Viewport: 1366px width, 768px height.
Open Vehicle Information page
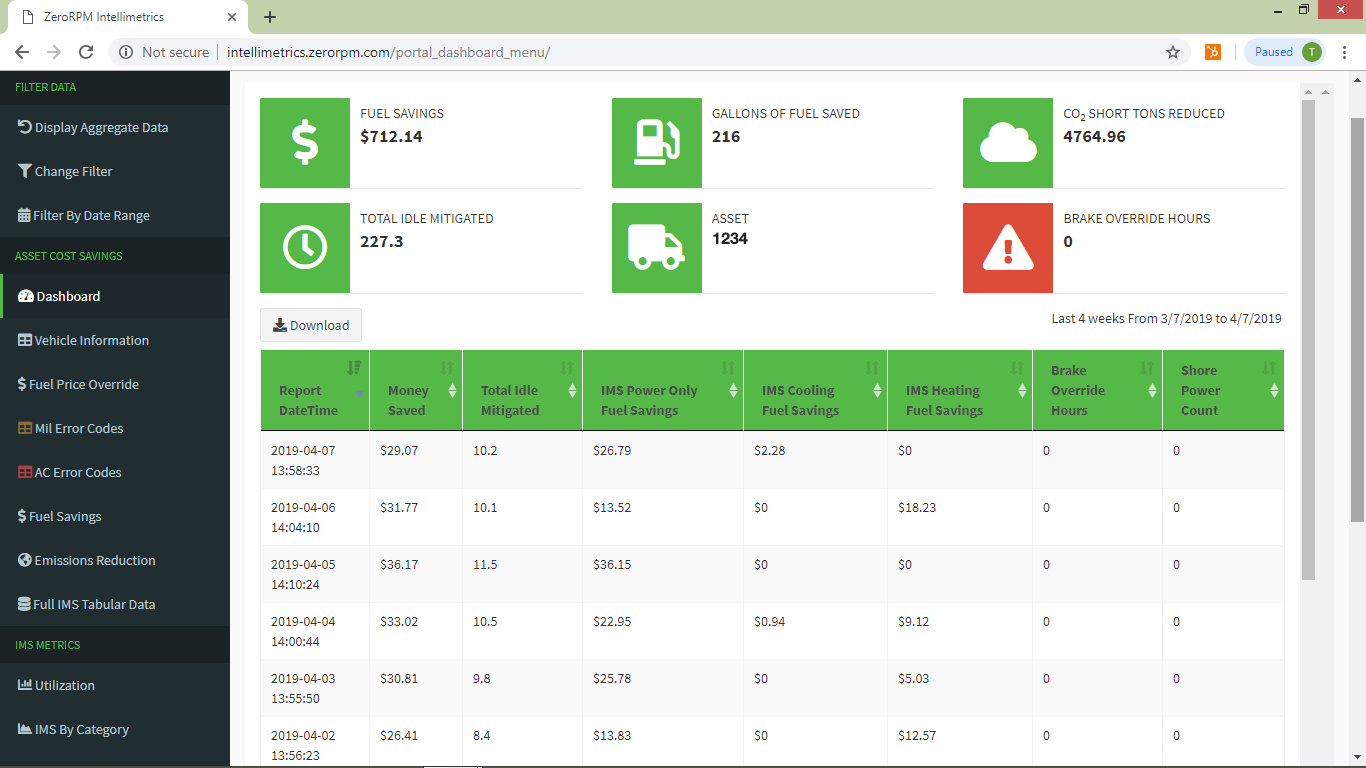click(83, 340)
